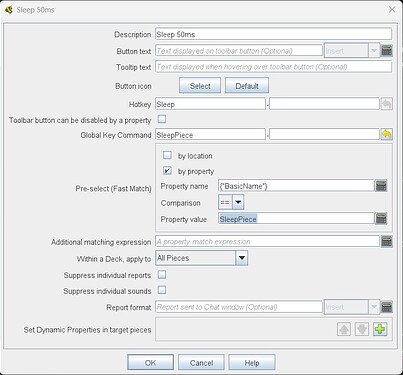Open expression builder for Report format
Image resolution: width=403 pixels, height=375 pixels.
pos(387,307)
